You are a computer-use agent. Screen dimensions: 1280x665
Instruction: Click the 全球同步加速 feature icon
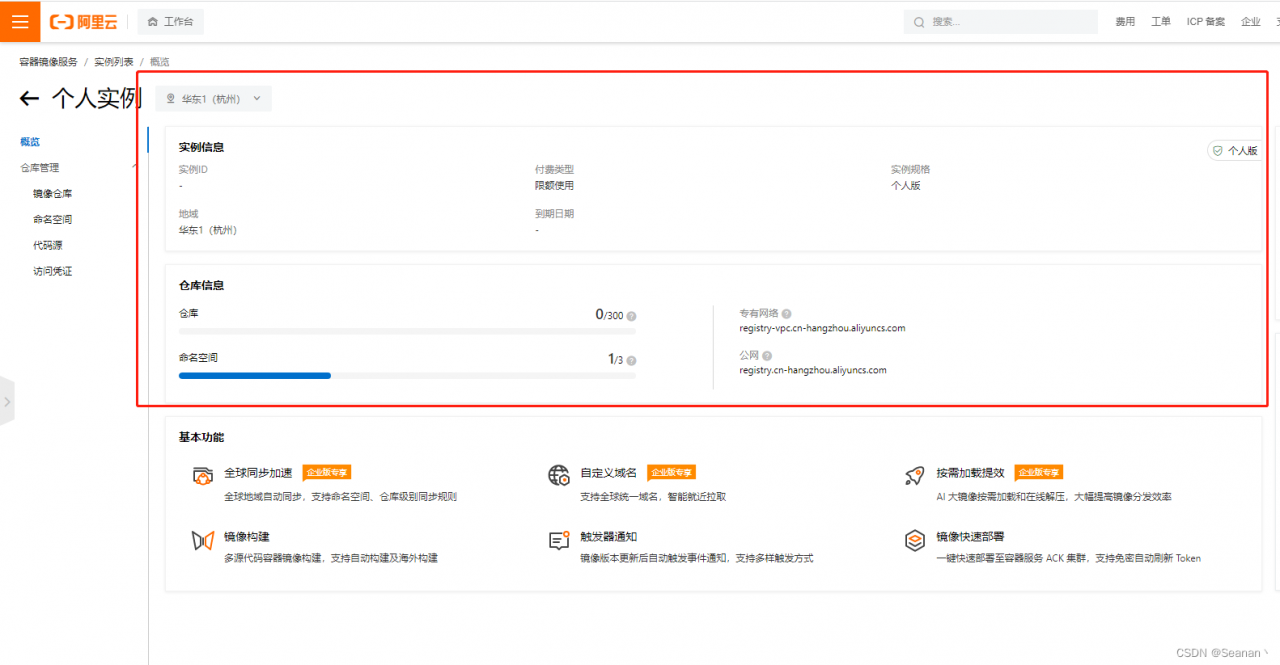tap(203, 476)
